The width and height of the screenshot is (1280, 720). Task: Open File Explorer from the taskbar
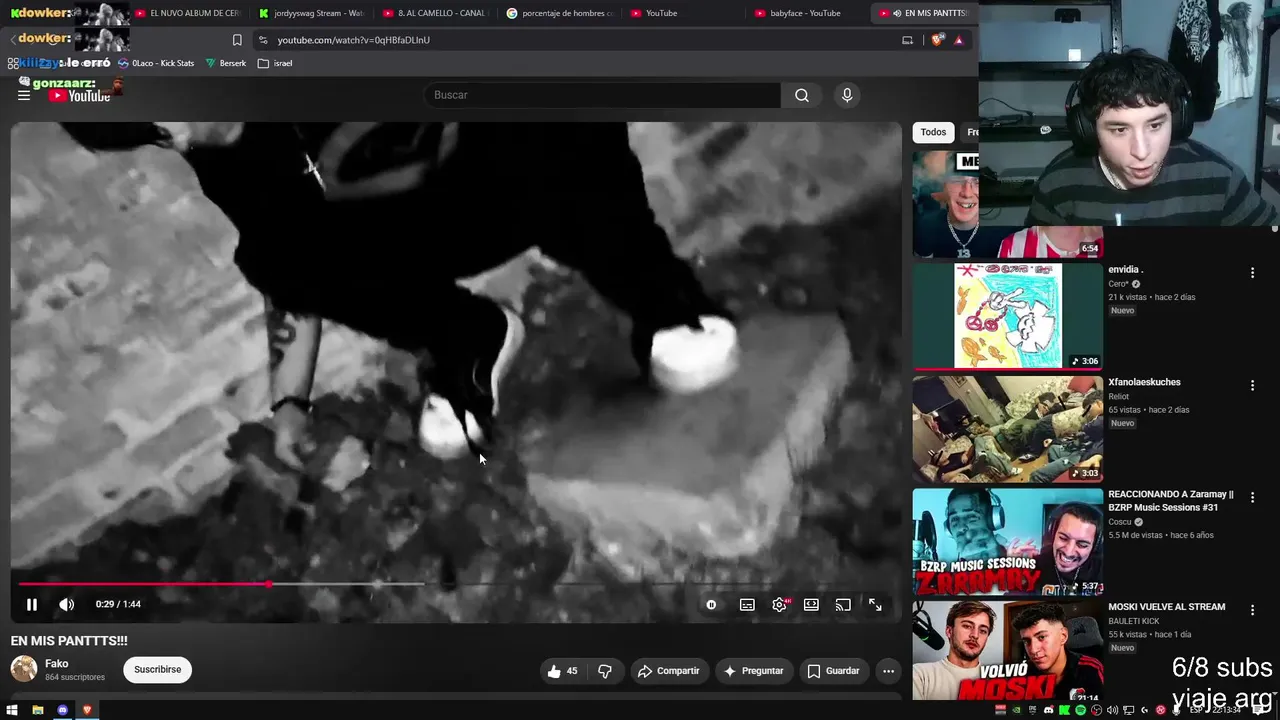click(38, 710)
